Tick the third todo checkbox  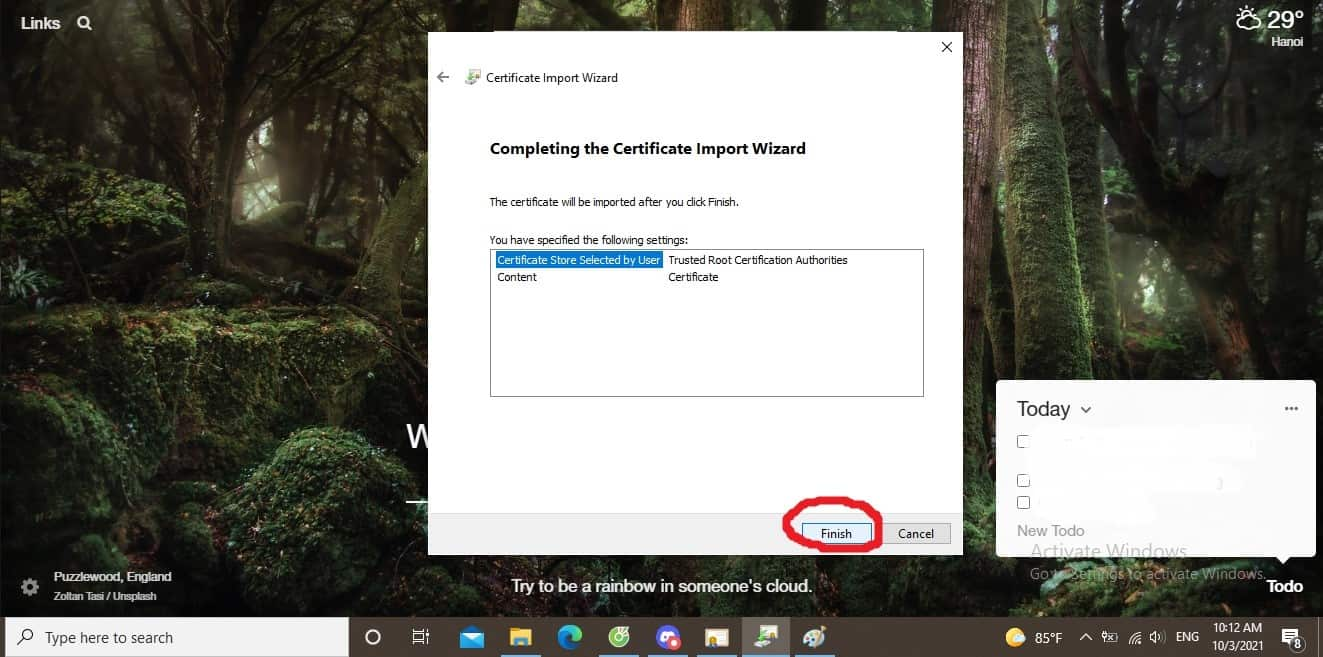[x=1023, y=502]
